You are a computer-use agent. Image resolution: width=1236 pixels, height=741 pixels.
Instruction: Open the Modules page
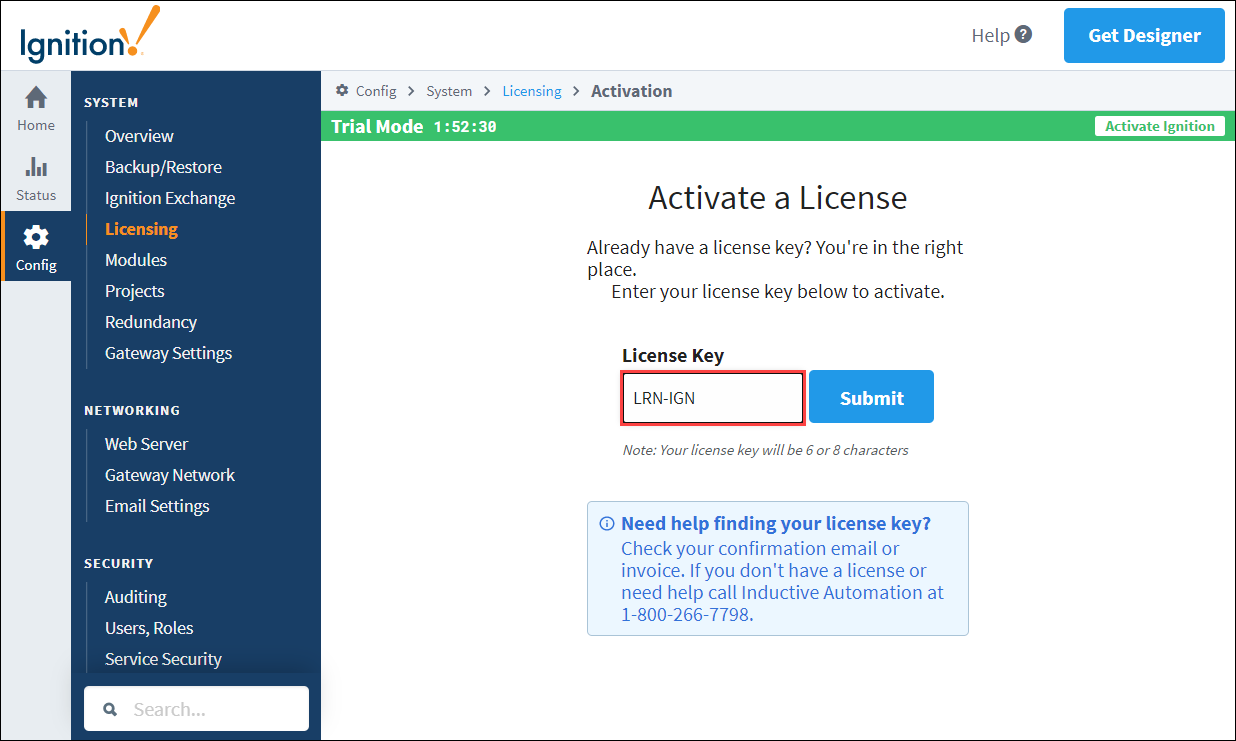[136, 260]
